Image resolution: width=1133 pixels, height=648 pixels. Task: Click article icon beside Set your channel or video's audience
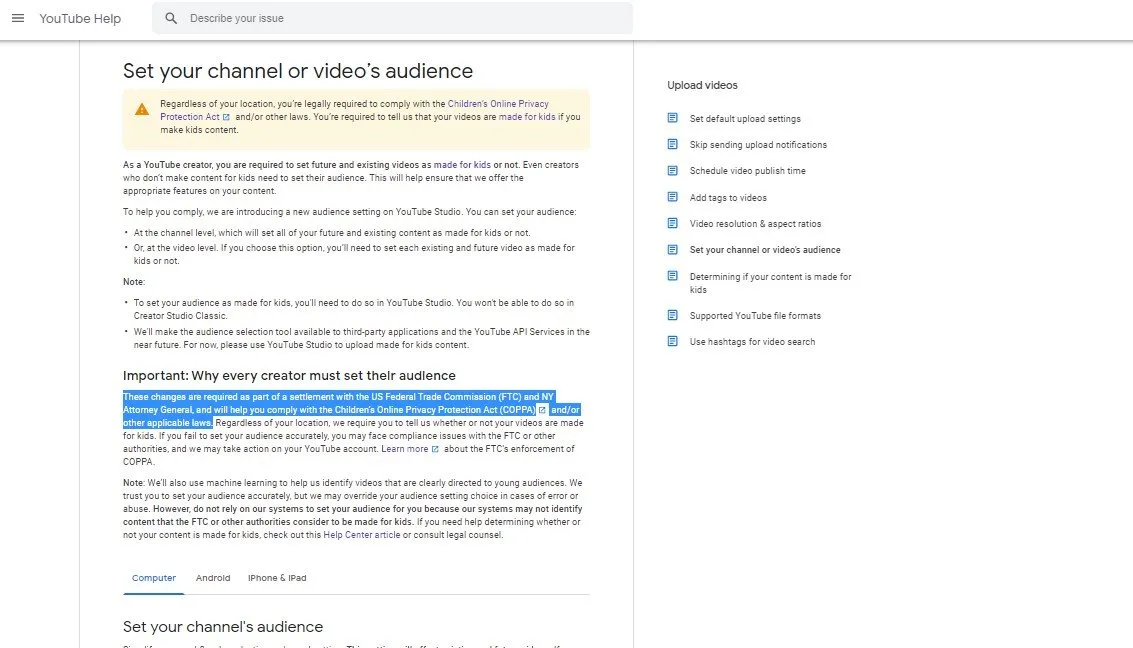673,250
